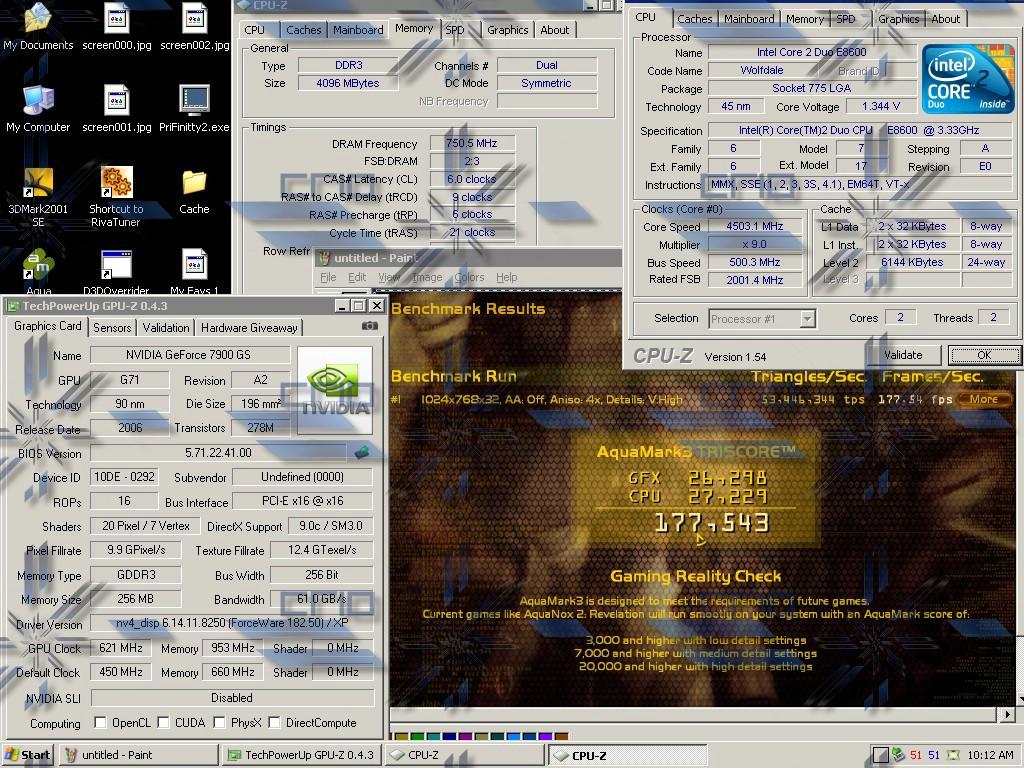Open My Computer desktop icon
Viewport: 1024px width, 768px height.
coord(38,108)
